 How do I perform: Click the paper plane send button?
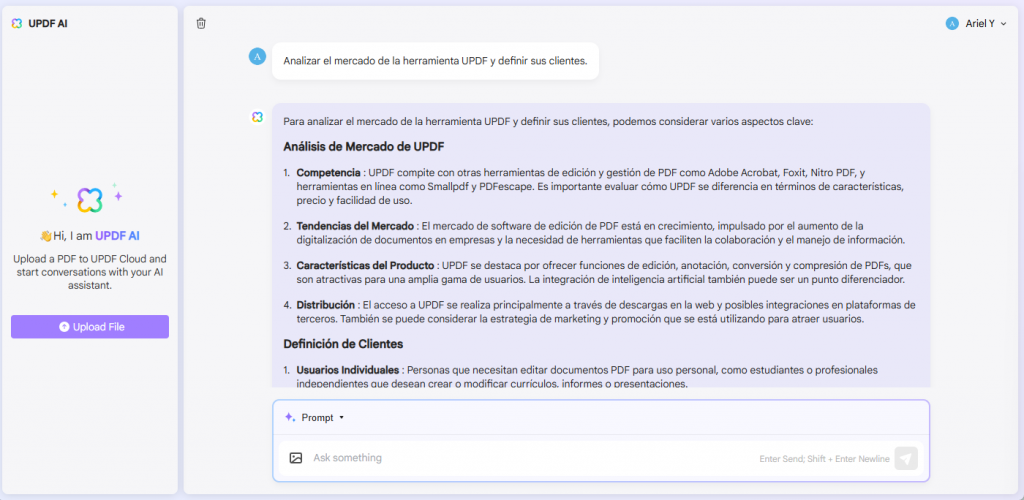(x=906, y=458)
